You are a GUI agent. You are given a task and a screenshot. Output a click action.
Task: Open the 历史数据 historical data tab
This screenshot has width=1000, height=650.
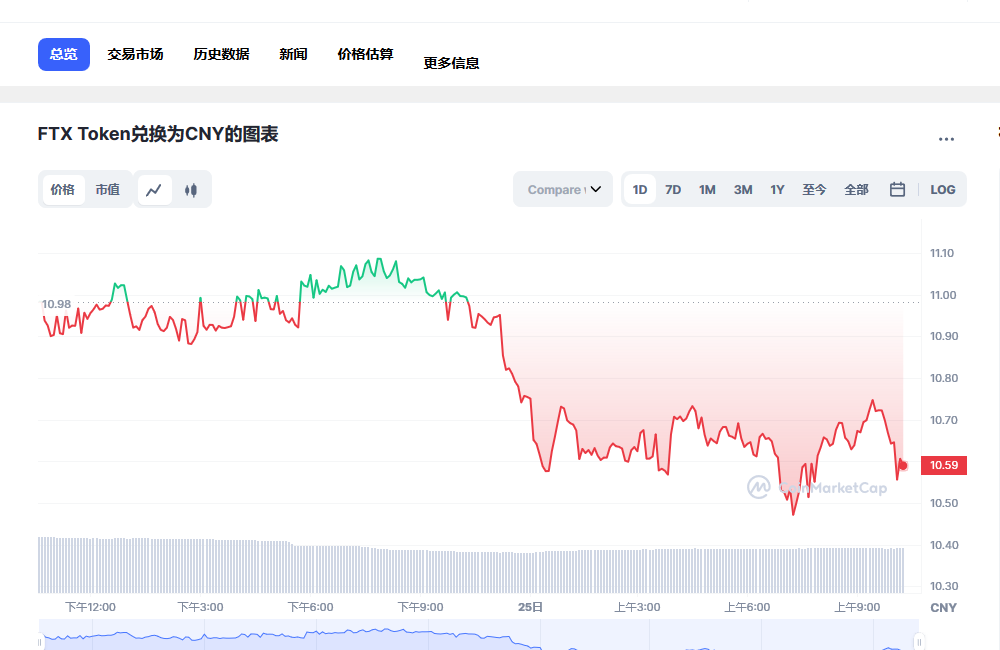pyautogui.click(x=221, y=54)
